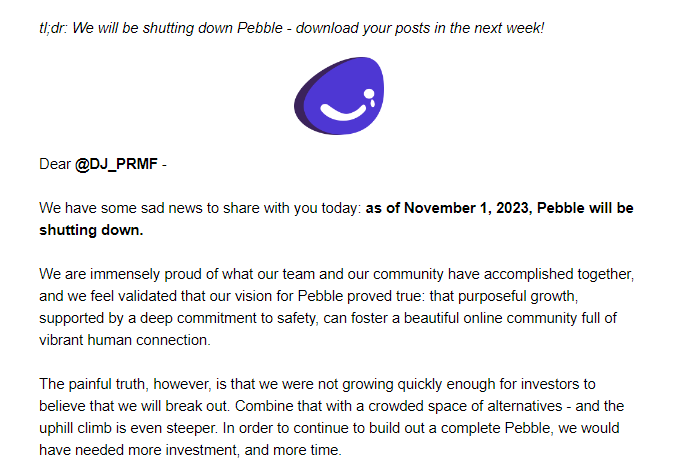Screen dimensions: 682x475
Task: Click the dark shadow edge of the Pebble logo
Action: click(x=301, y=104)
